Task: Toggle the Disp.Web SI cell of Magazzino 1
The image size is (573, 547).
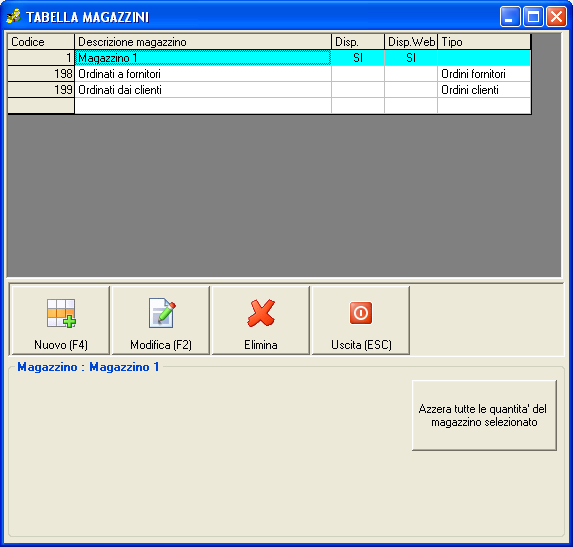Action: [411, 58]
